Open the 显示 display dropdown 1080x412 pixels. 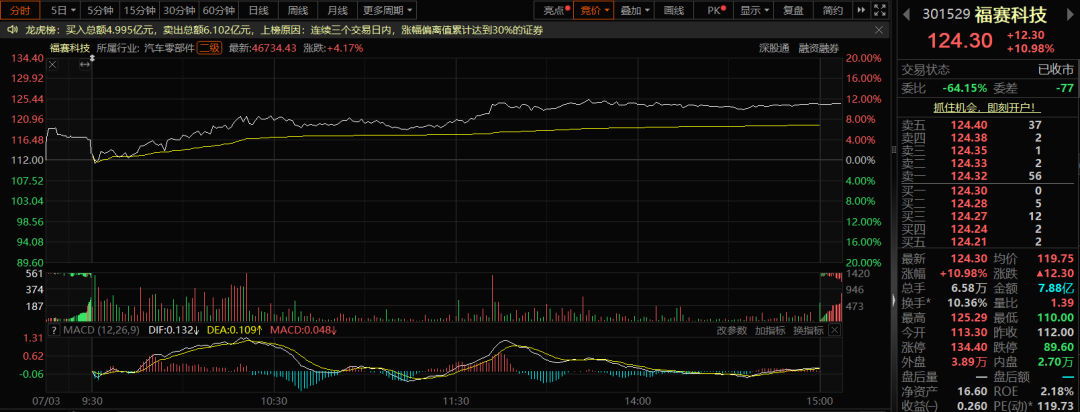click(x=753, y=10)
